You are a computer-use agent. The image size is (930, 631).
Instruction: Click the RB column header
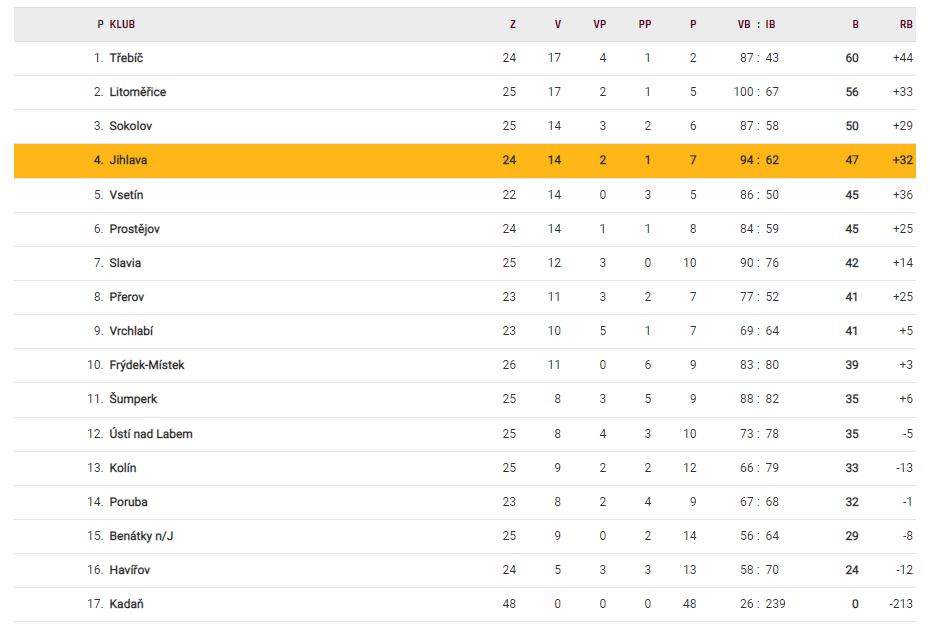(906, 24)
